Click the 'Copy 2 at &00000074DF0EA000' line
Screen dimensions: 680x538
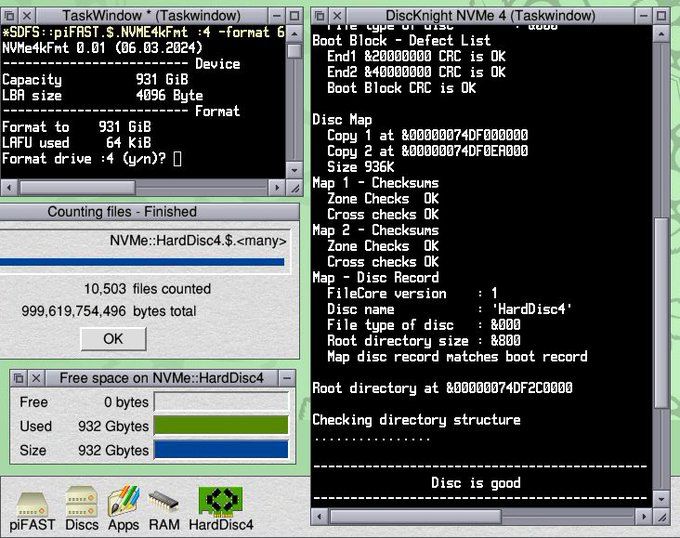click(428, 151)
